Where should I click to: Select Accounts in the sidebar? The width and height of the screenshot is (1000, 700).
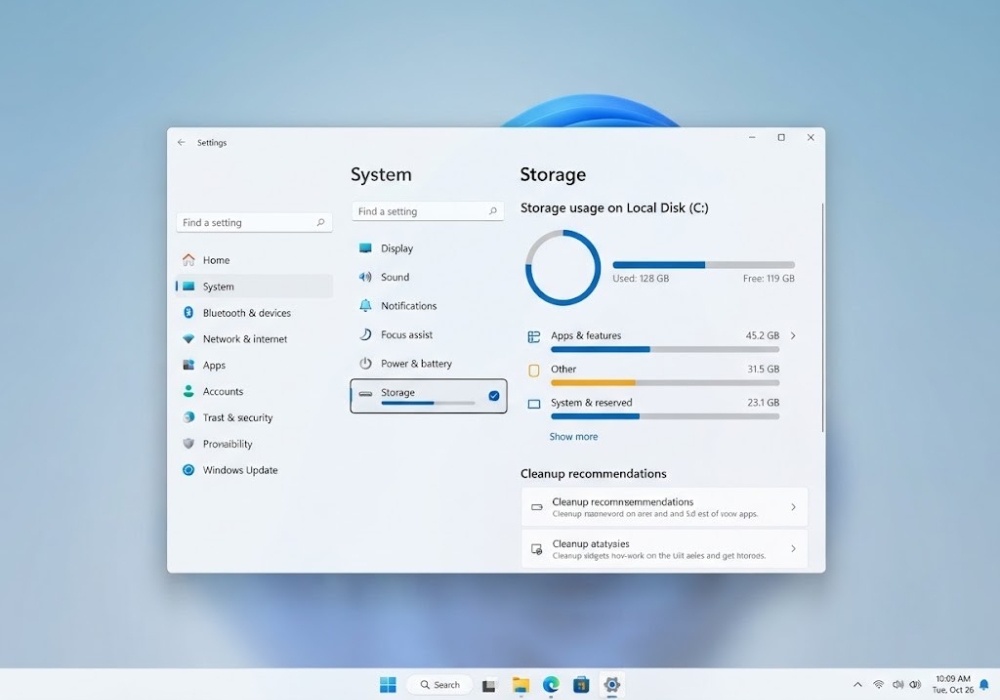(x=254, y=391)
